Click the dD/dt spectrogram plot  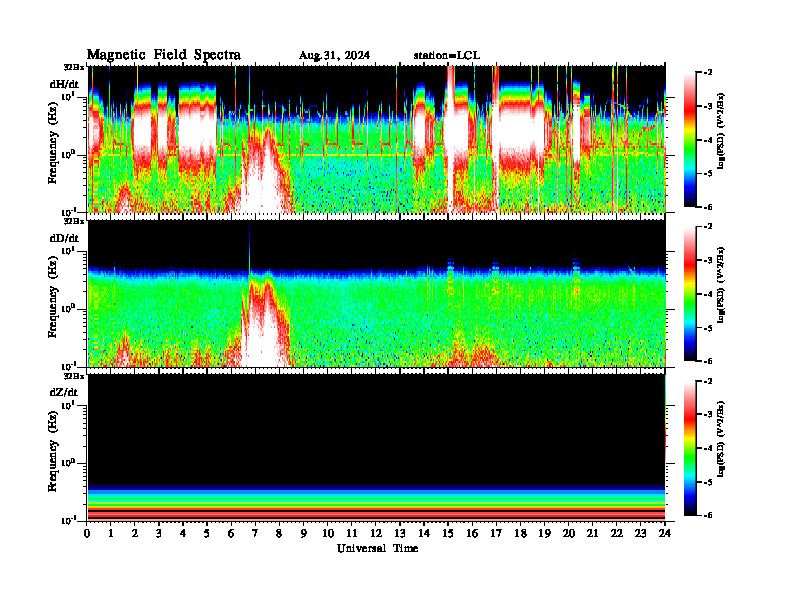coord(376,293)
